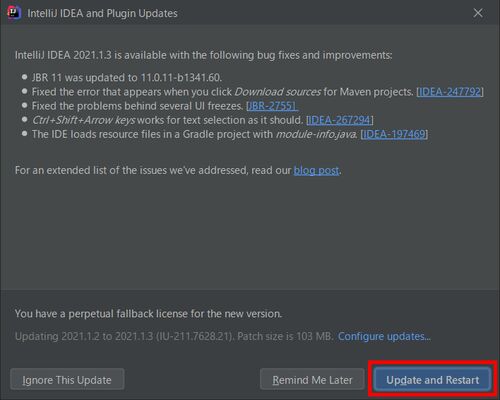500x400 pixels.
Task: Click the 'Fixed the problems behind several UI freezes' text
Action: click(x=137, y=106)
